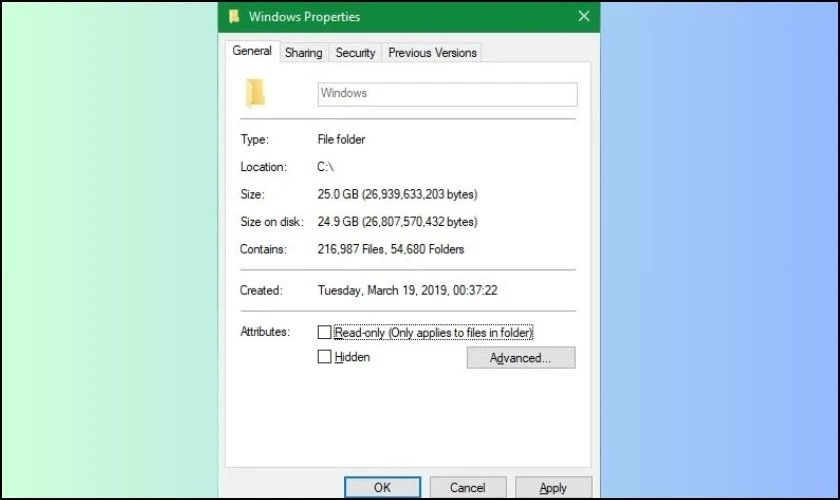Screen dimensions: 840x500
Task: Click the '216,987 Files, 54,680 Folders' text
Action: point(391,249)
